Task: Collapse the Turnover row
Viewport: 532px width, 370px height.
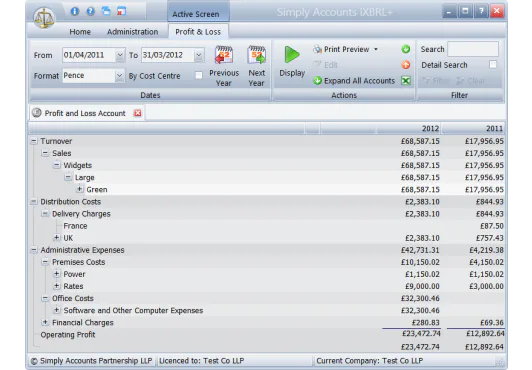Action: pyautogui.click(x=34, y=141)
